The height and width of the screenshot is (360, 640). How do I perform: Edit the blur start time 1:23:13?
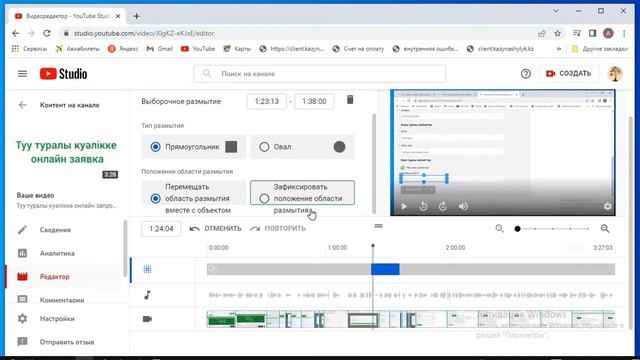coord(267,101)
